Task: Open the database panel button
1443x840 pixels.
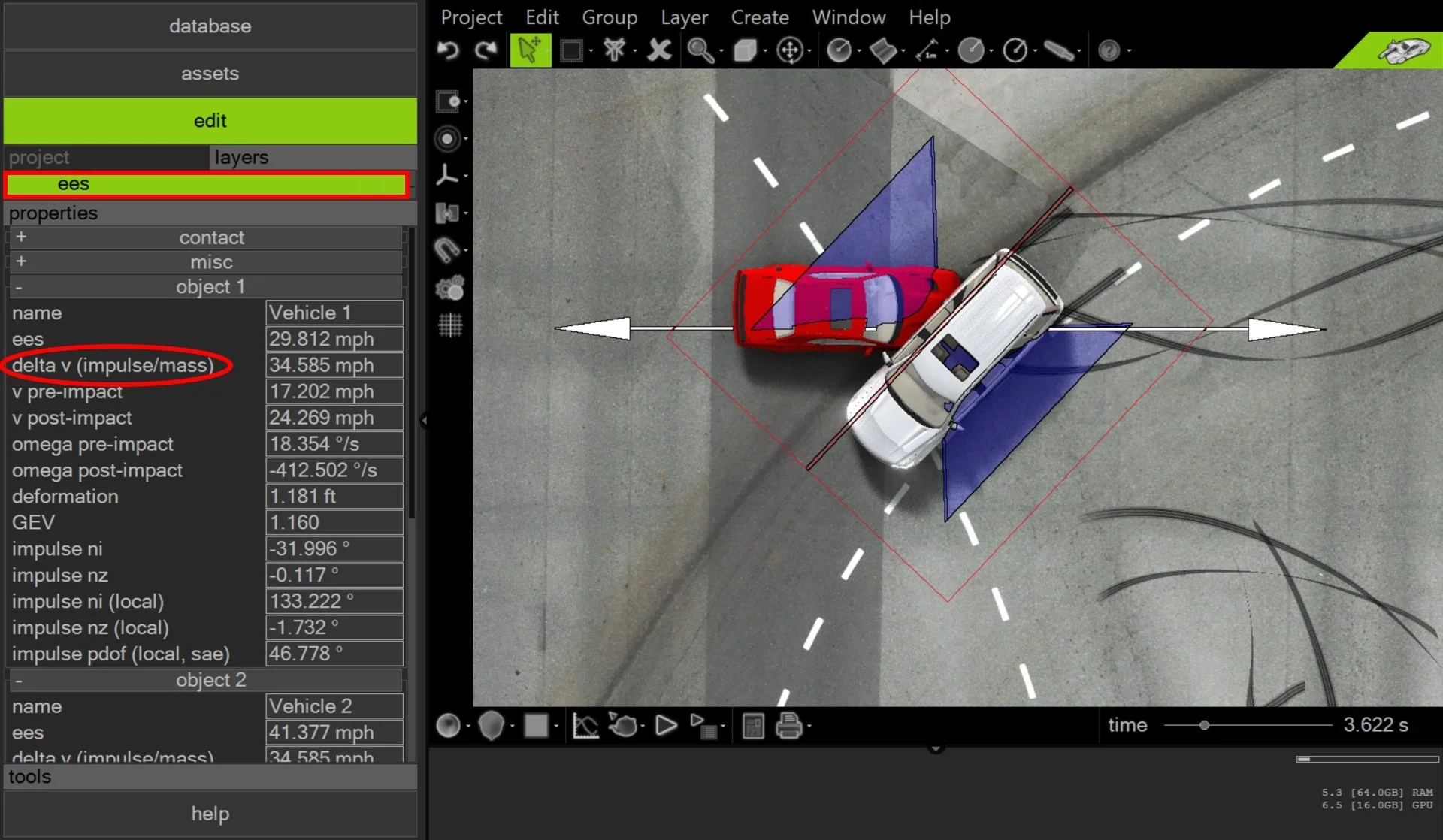Action: (210, 26)
